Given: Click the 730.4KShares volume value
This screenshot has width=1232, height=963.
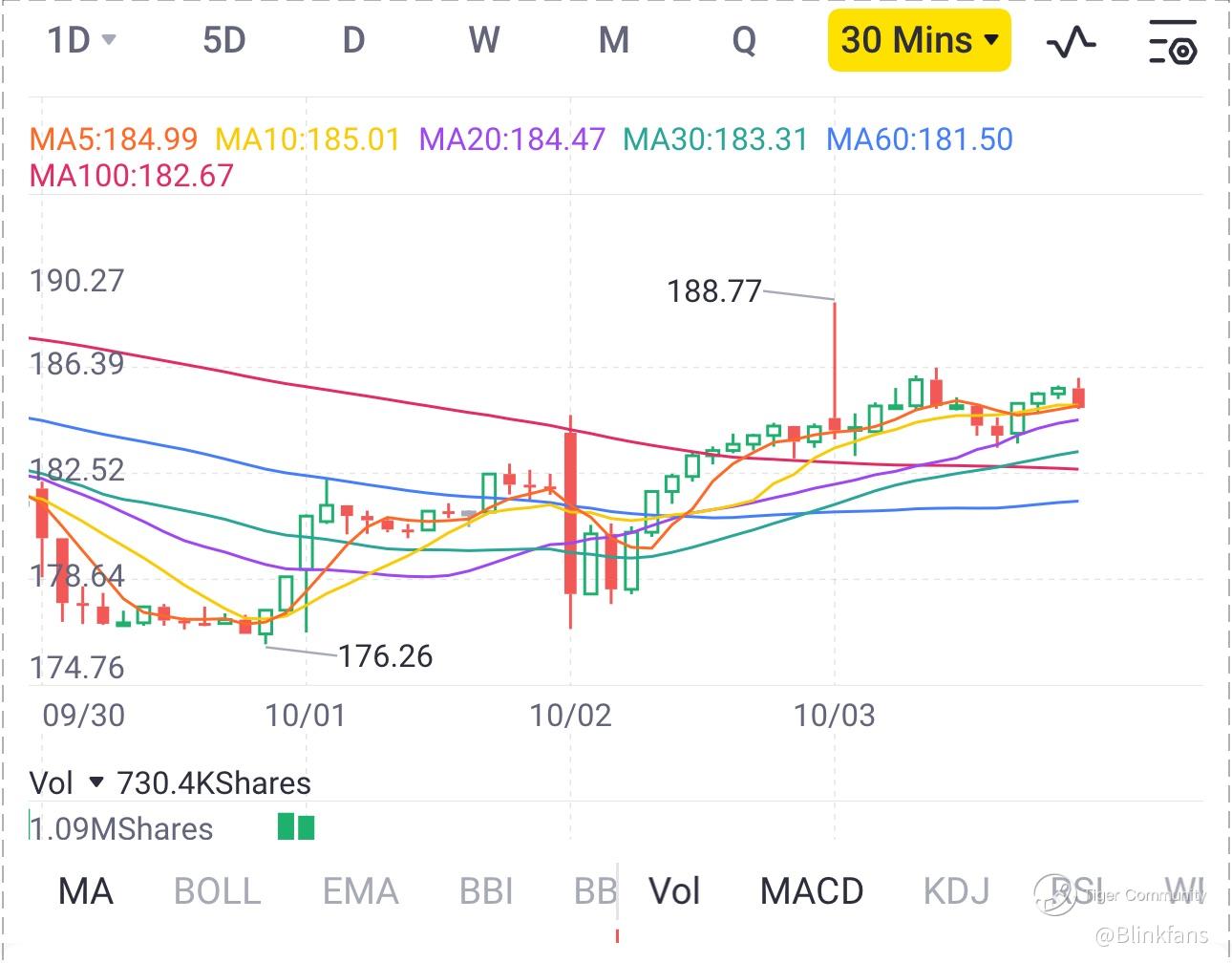Looking at the screenshot, I should (214, 783).
